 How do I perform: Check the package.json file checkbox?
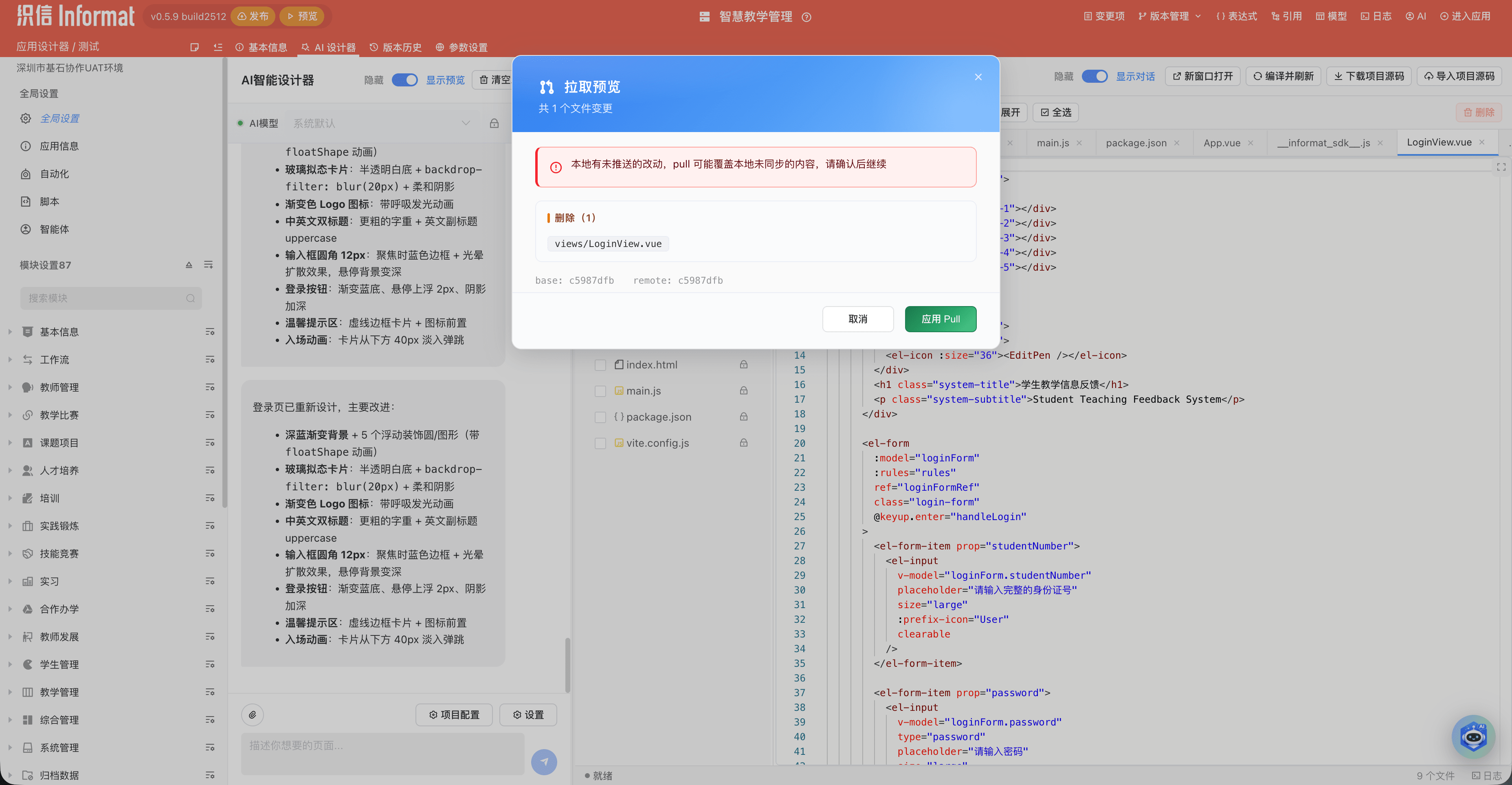[x=600, y=417]
